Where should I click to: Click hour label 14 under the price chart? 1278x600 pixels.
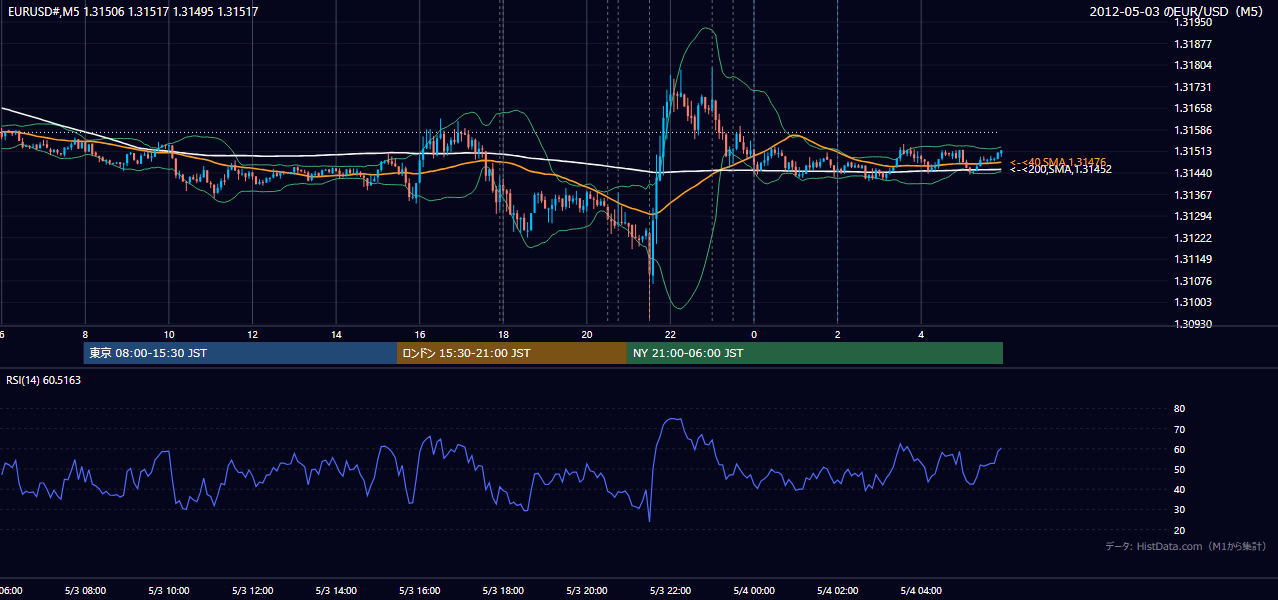pyautogui.click(x=337, y=335)
